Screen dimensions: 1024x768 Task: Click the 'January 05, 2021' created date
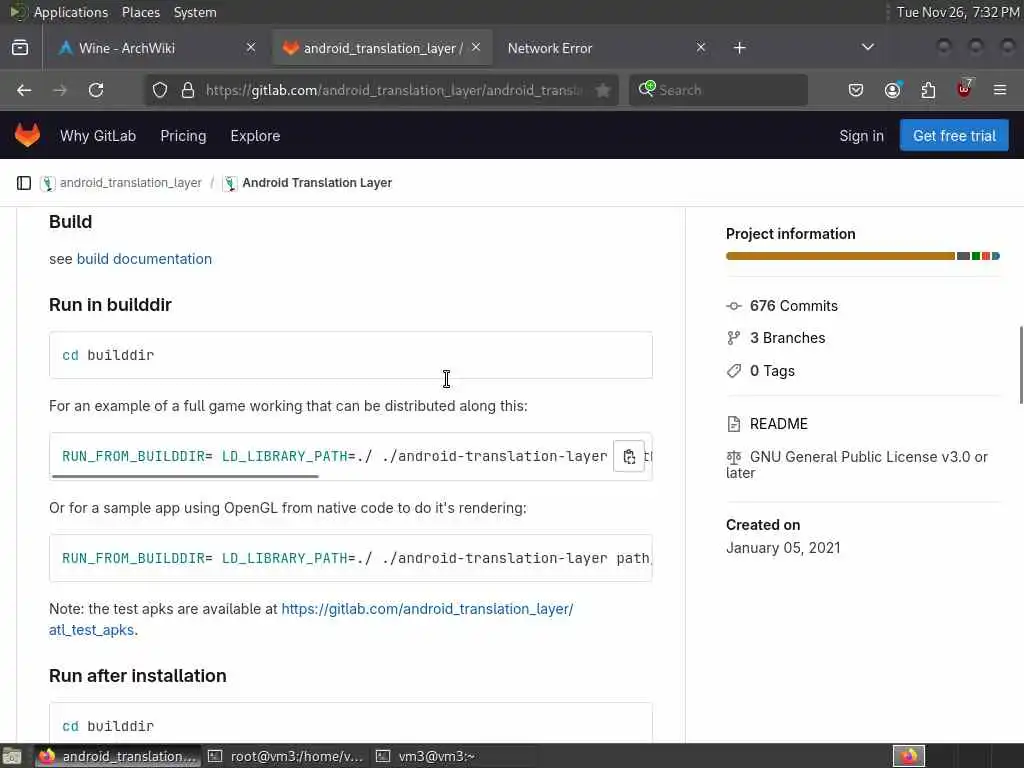(783, 548)
